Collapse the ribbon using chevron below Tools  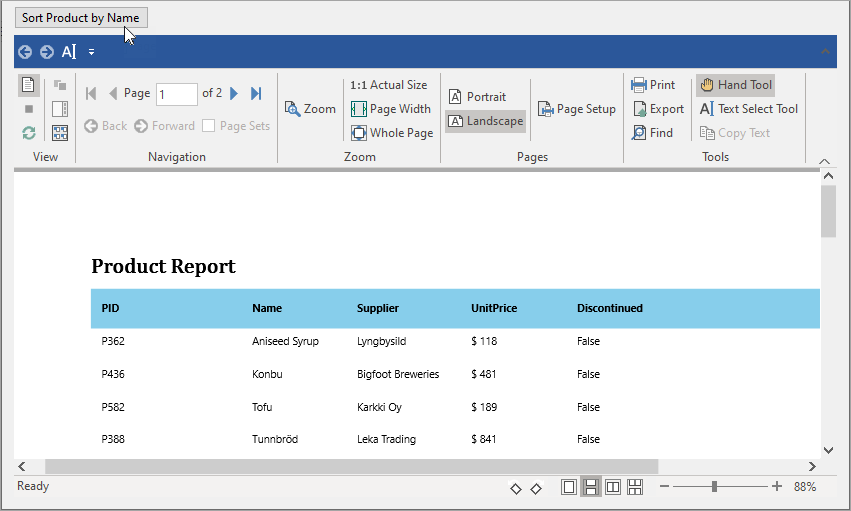tap(824, 161)
